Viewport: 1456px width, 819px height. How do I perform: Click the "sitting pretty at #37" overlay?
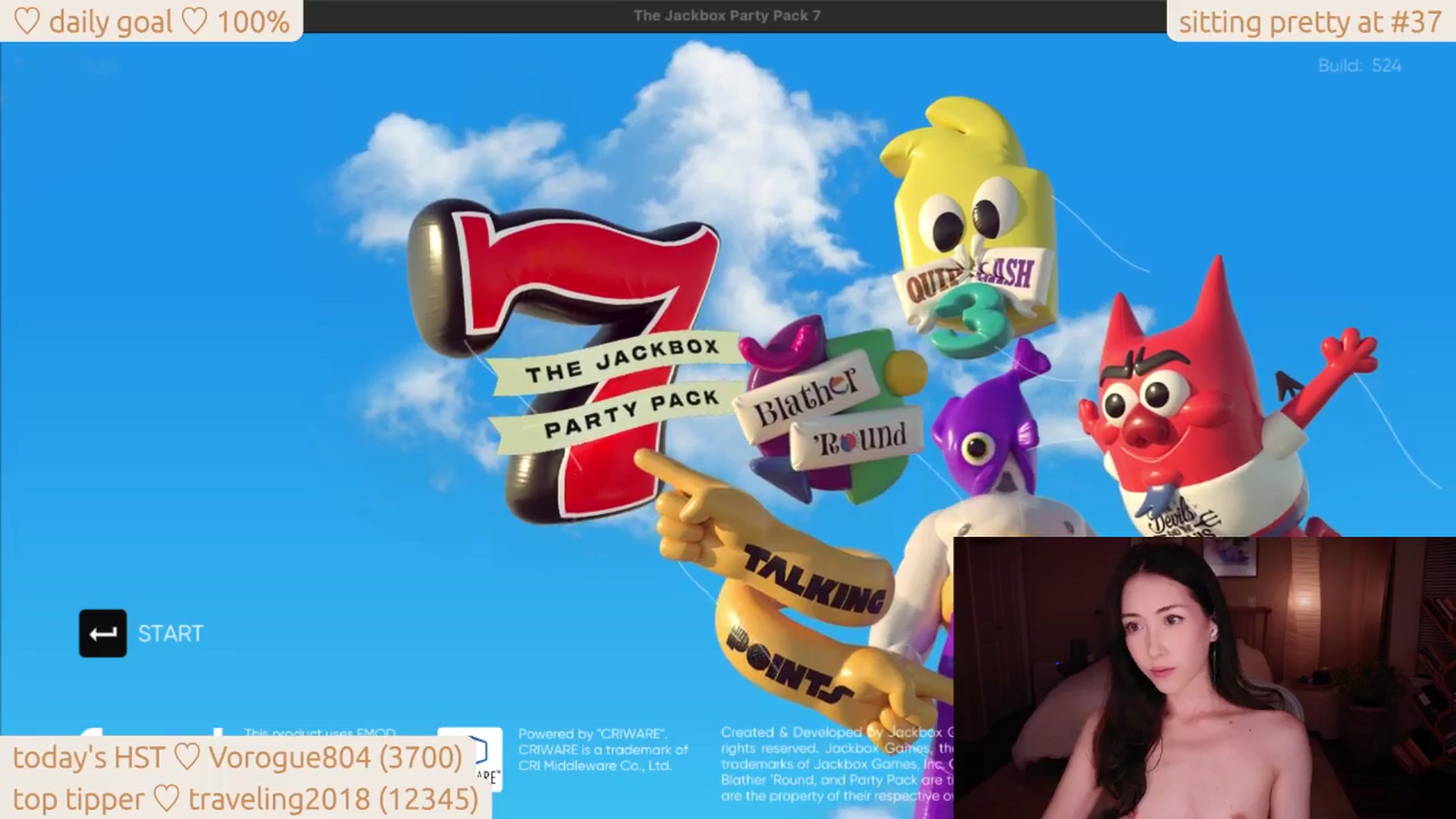coord(1310,21)
